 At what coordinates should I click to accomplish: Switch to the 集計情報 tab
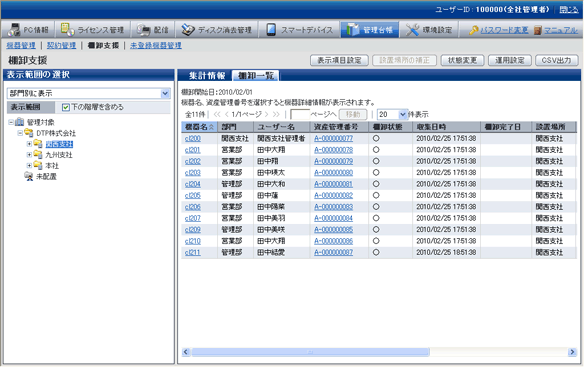[x=207, y=76]
